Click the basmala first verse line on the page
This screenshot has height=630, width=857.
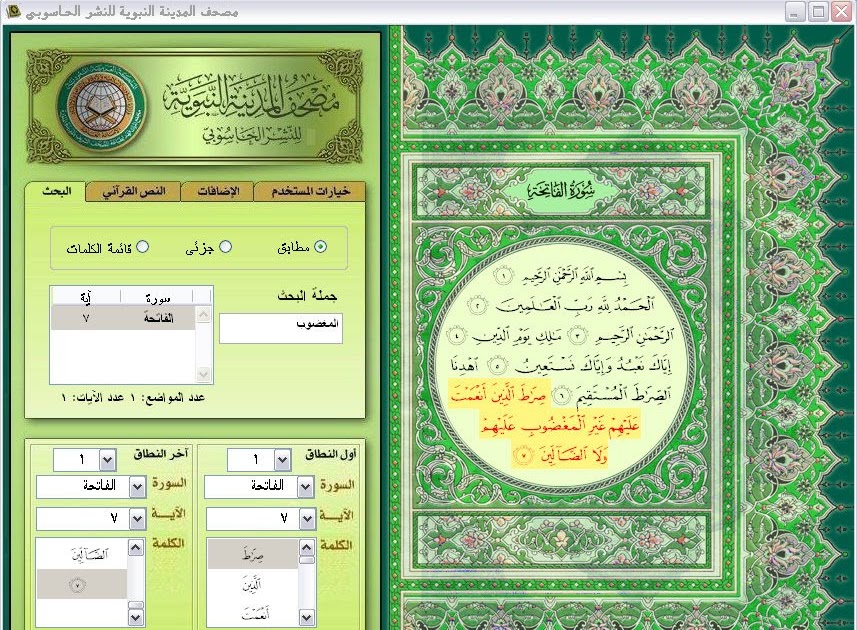click(574, 275)
